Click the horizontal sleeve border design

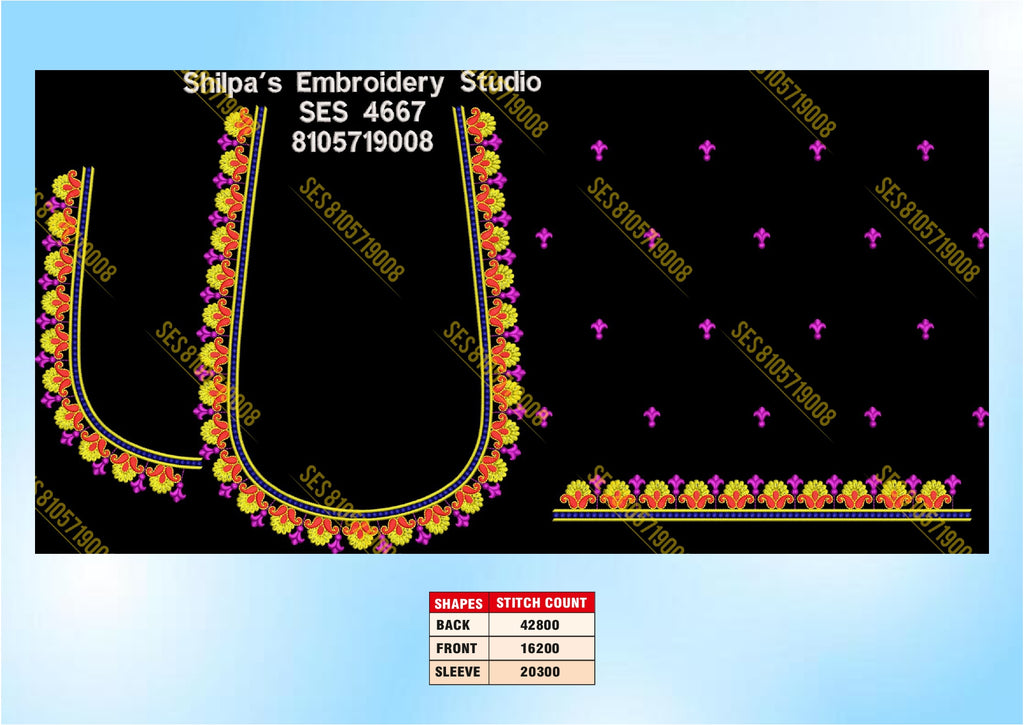(x=761, y=498)
